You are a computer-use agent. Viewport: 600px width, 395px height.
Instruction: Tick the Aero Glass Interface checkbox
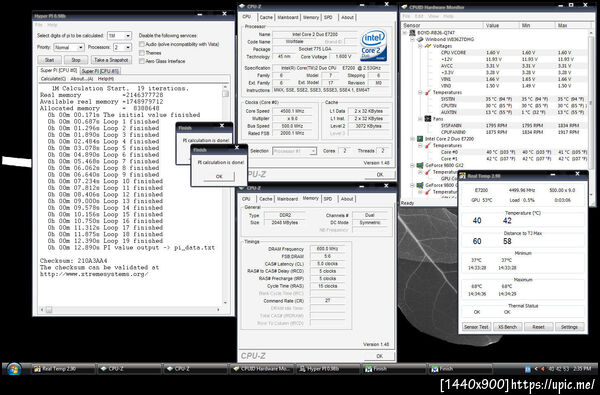pos(142,61)
